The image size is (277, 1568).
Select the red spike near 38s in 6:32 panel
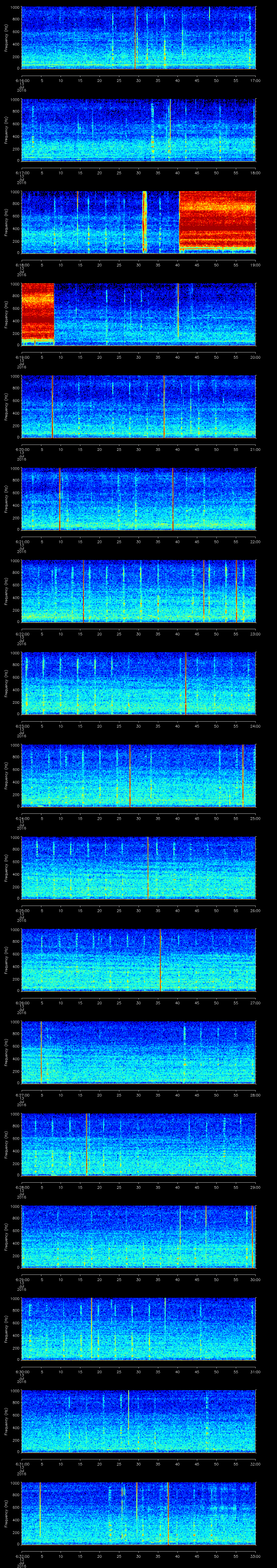point(168,1513)
